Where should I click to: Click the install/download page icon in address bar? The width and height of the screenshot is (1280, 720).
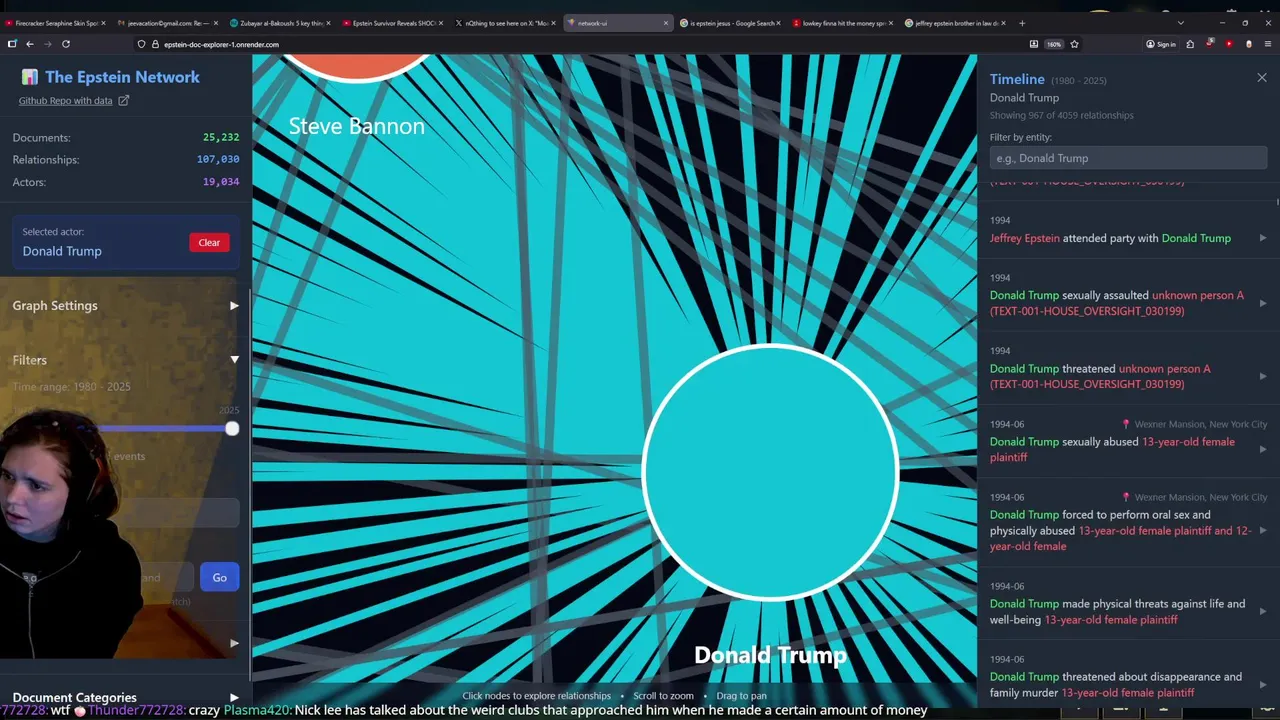(1034, 44)
